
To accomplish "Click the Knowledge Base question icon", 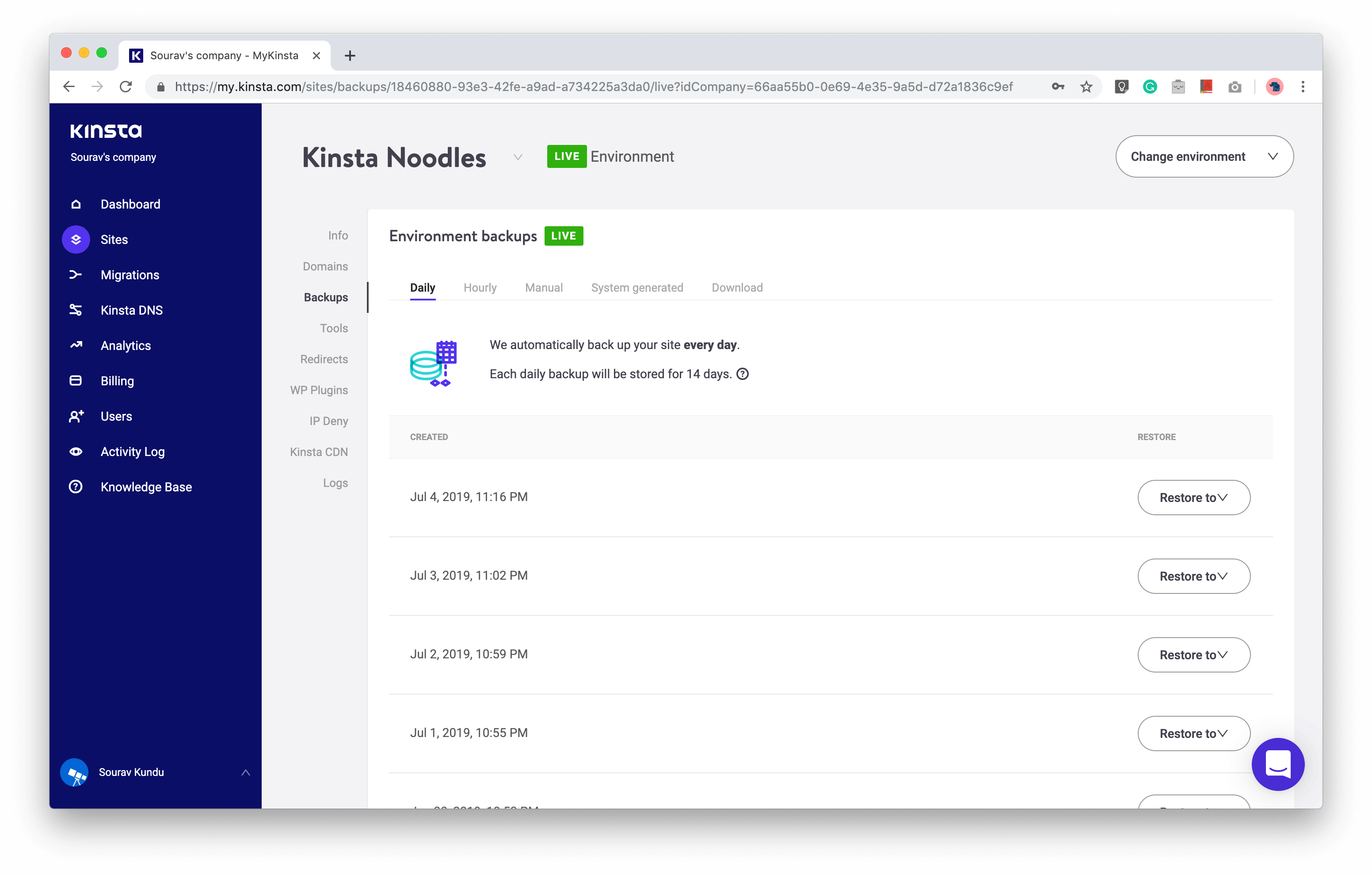I will pos(76,486).
